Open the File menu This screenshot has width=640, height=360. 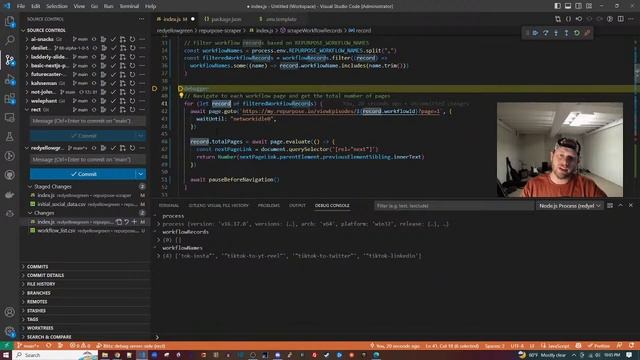click(x=21, y=6)
